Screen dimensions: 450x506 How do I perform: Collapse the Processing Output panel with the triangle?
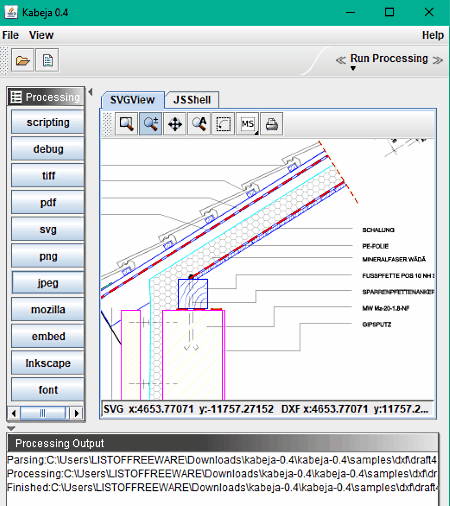(x=11, y=428)
